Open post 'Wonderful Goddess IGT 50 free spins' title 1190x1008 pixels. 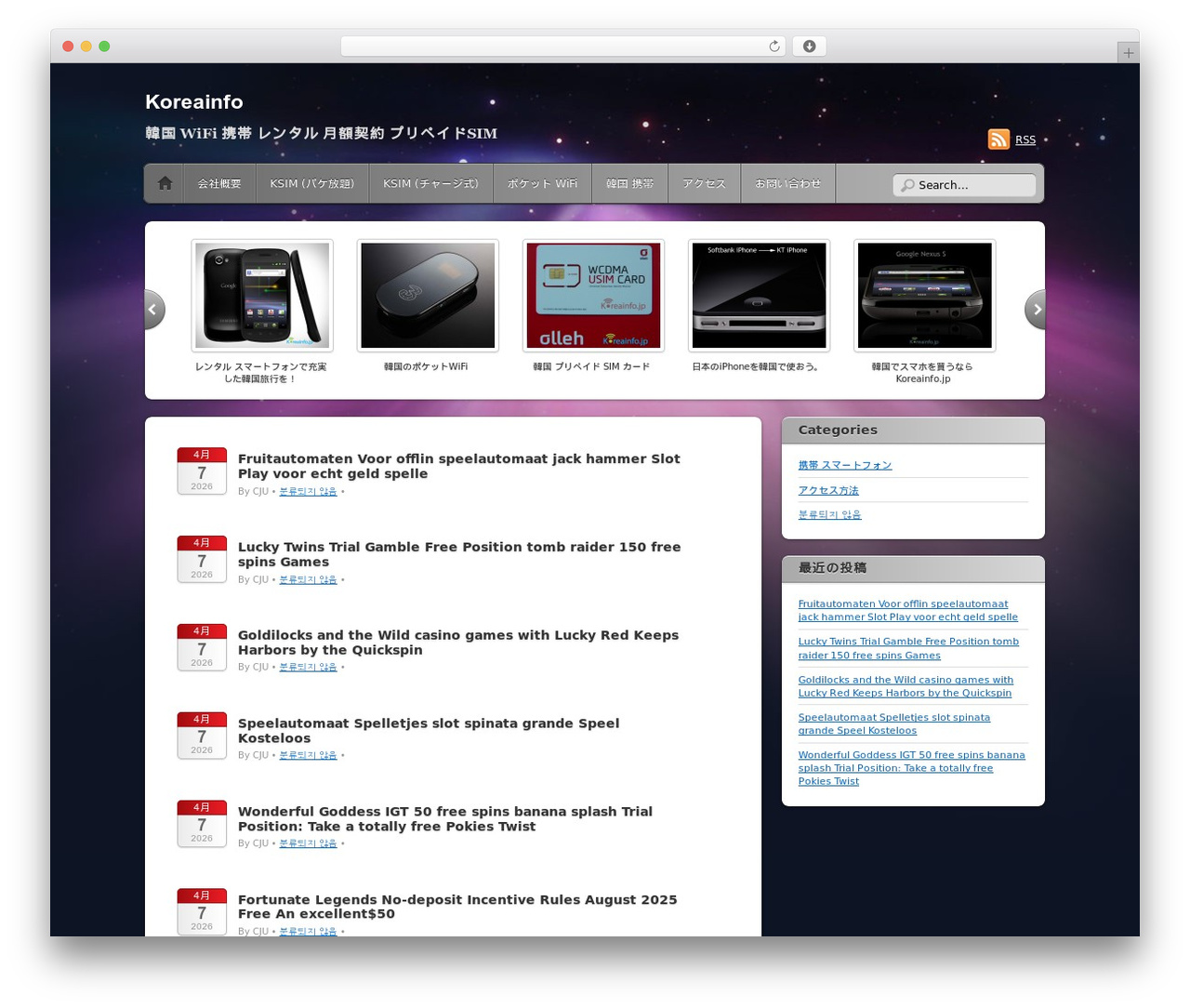pos(445,818)
